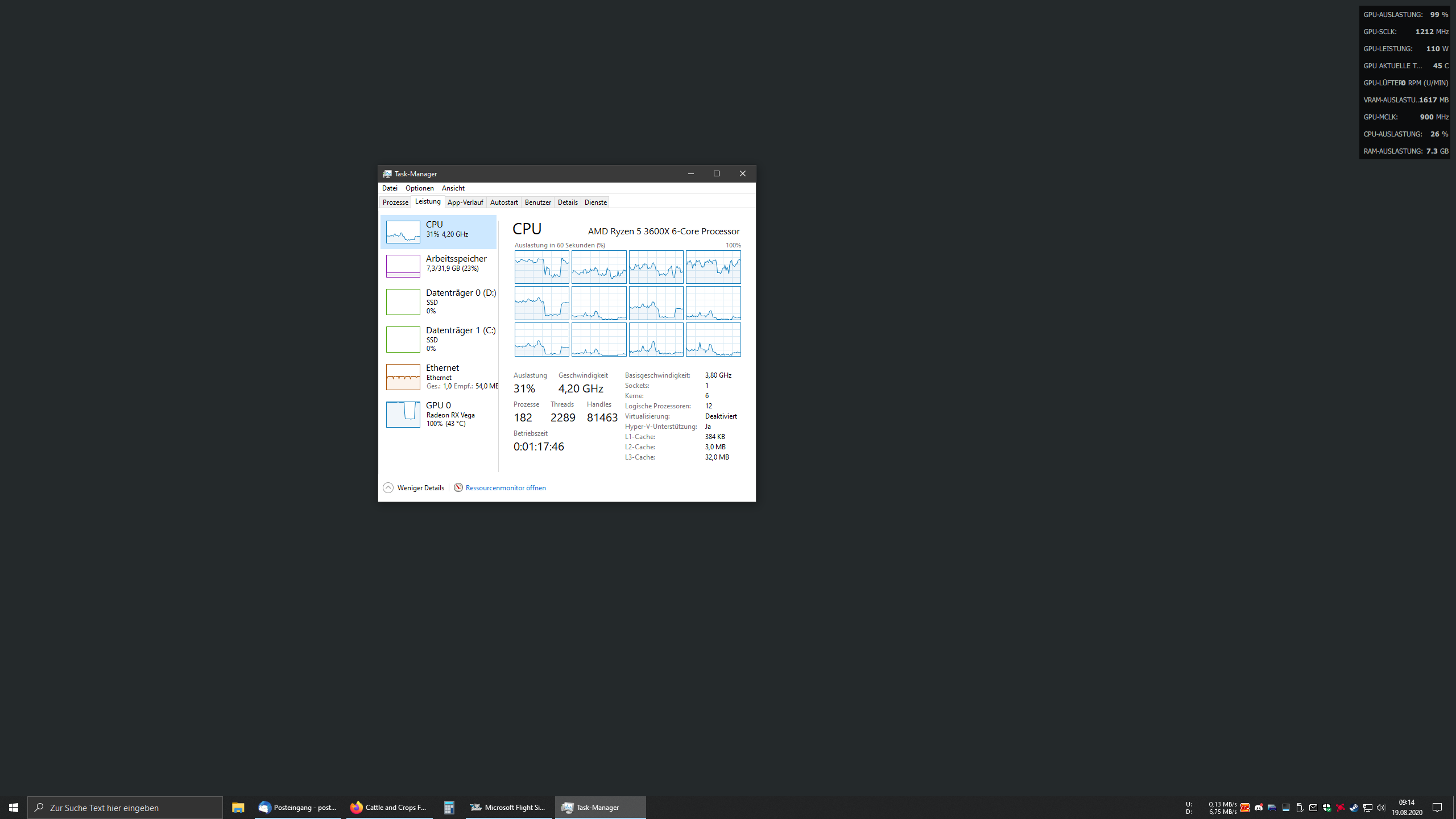The width and height of the screenshot is (1456, 819).
Task: Click the Discord tray icon
Action: tap(1259, 808)
